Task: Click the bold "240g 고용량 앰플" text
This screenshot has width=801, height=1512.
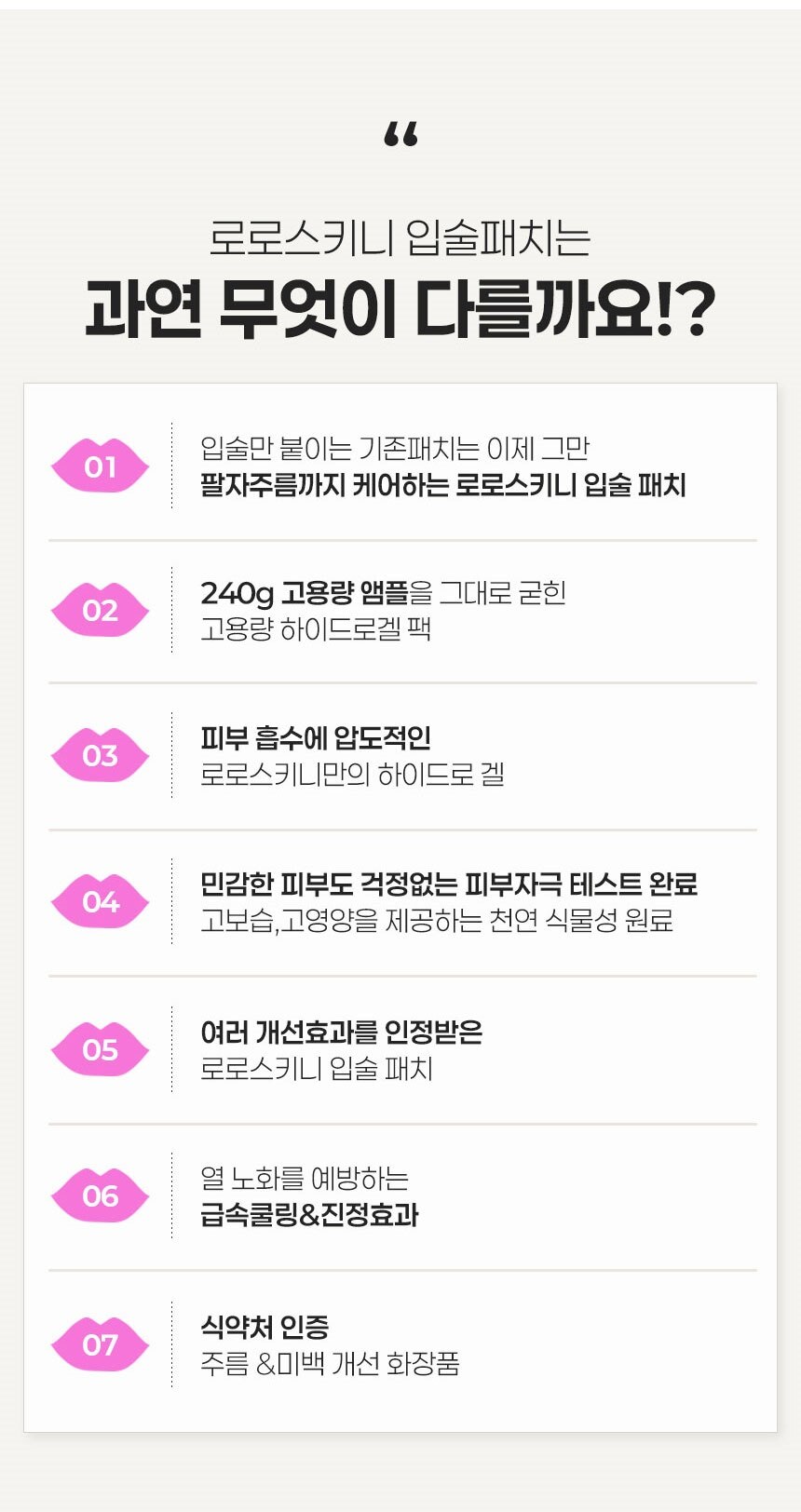Action: (305, 593)
